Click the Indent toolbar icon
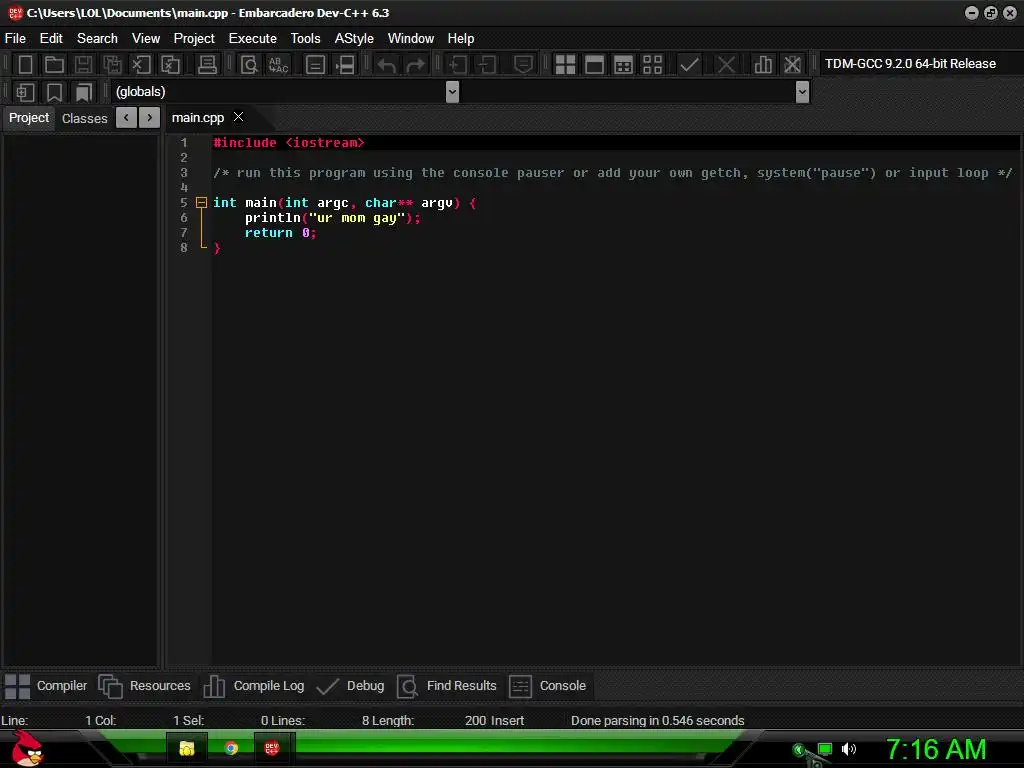 pos(458,64)
